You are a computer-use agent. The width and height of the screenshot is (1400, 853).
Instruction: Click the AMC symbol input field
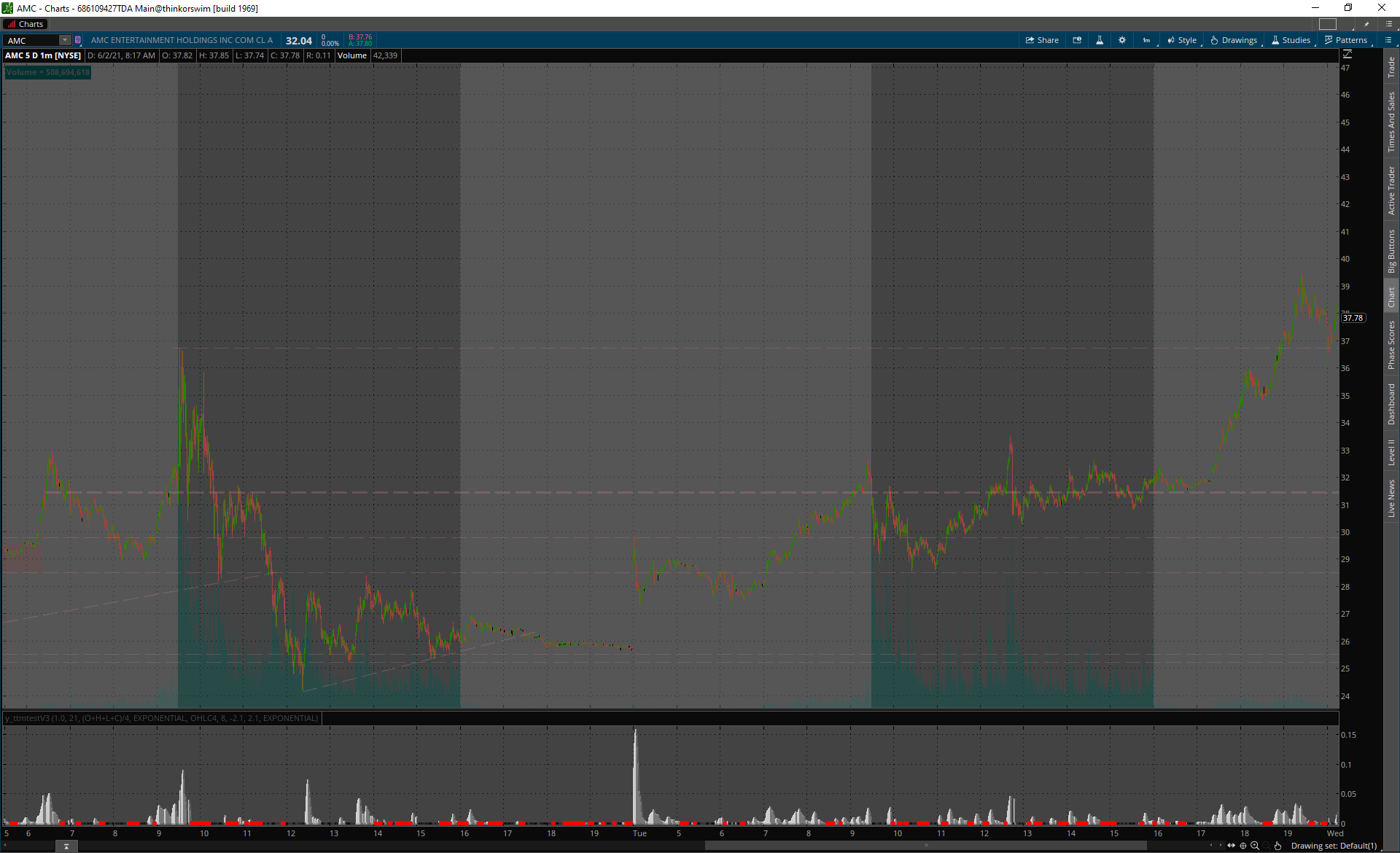pos(31,40)
